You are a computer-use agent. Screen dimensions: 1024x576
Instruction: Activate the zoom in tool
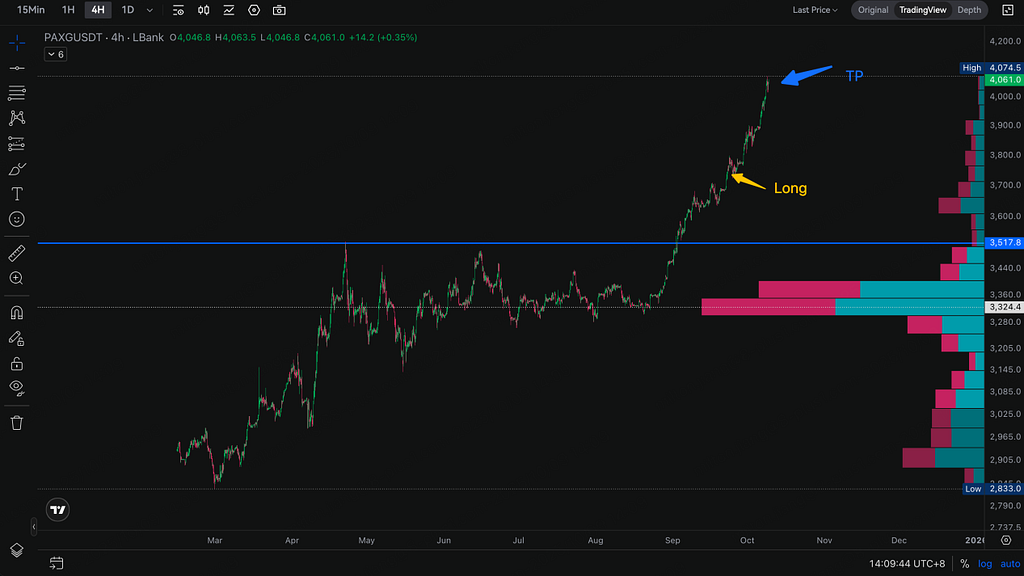click(17, 278)
